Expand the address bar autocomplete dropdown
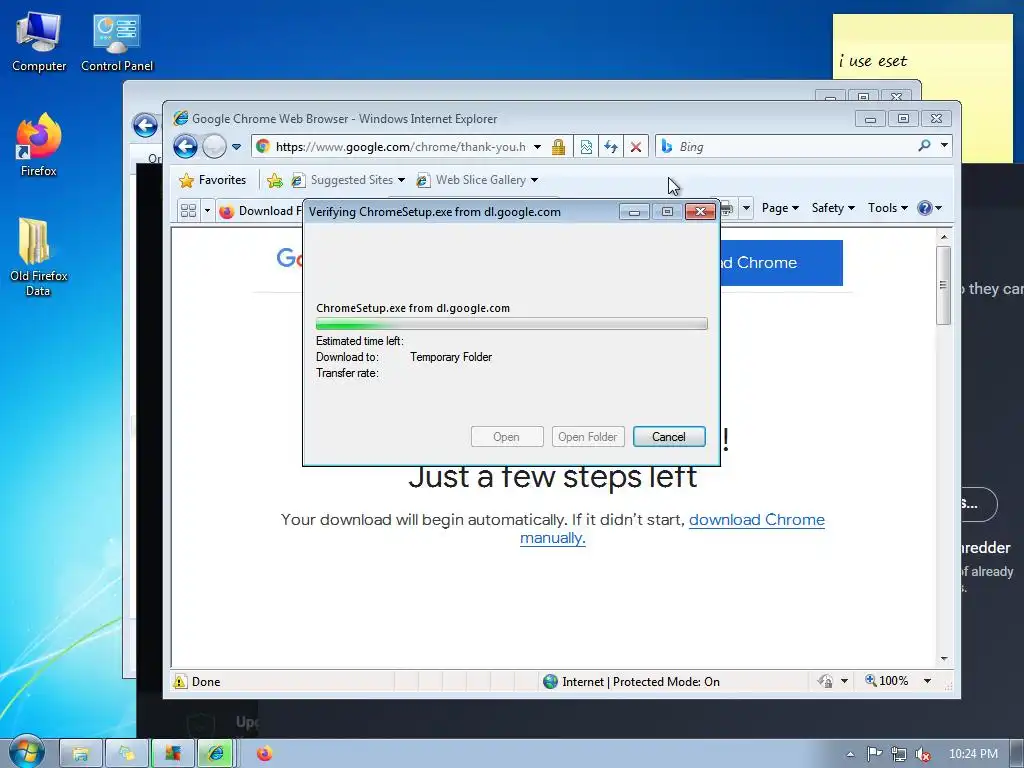 pos(537,147)
